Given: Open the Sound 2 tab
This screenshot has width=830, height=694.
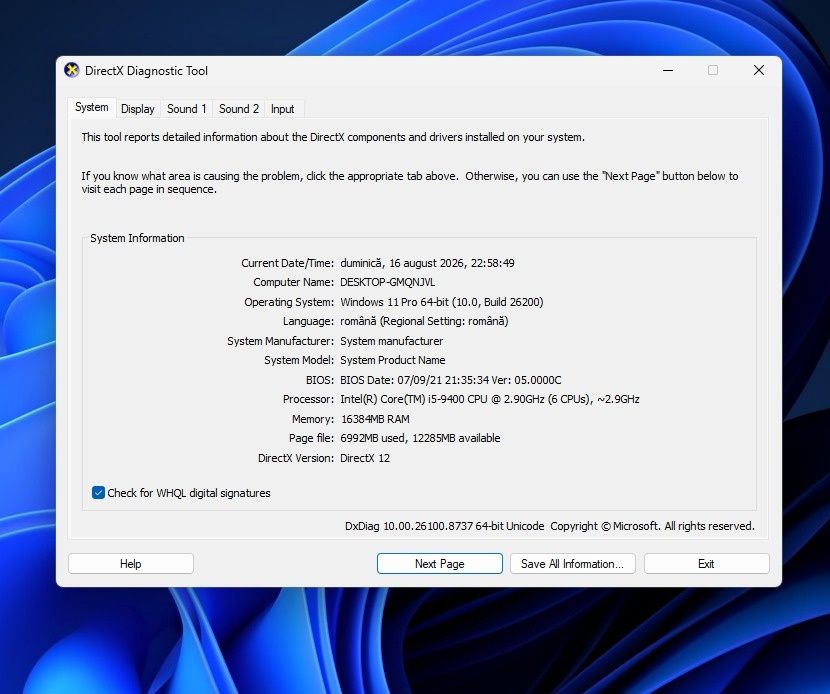Looking at the screenshot, I should click(239, 109).
